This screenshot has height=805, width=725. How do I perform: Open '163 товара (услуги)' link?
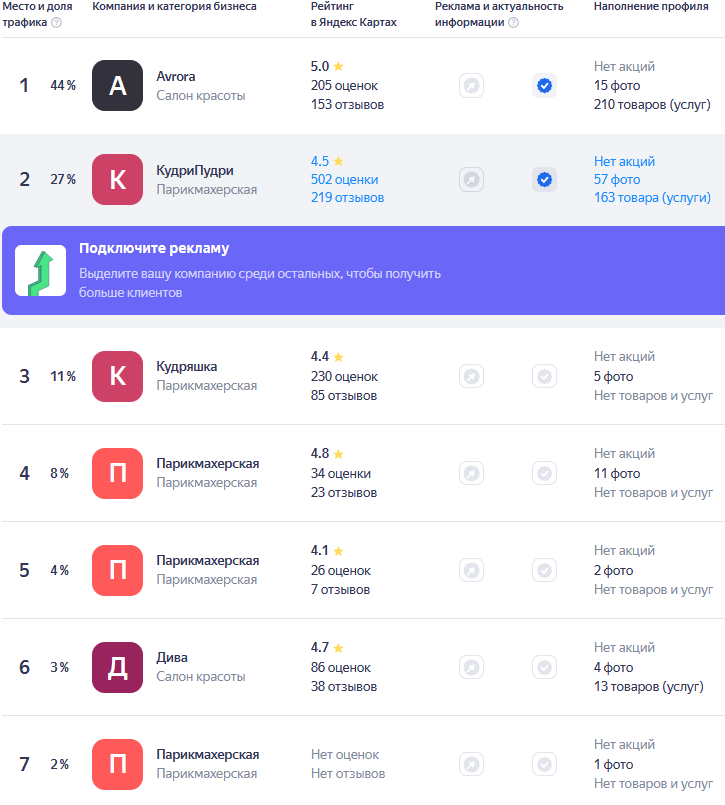(x=652, y=198)
